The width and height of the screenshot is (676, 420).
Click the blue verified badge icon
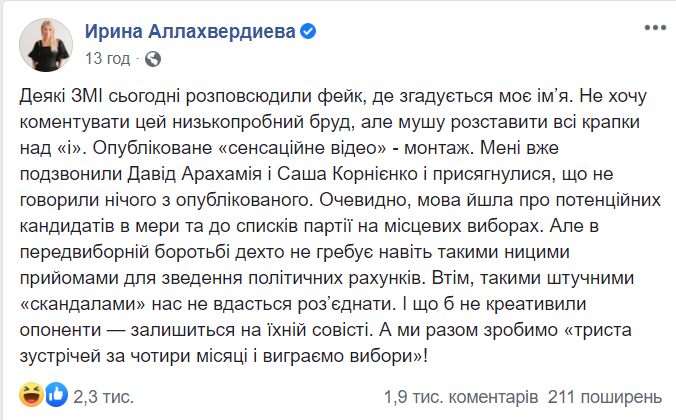(x=308, y=31)
